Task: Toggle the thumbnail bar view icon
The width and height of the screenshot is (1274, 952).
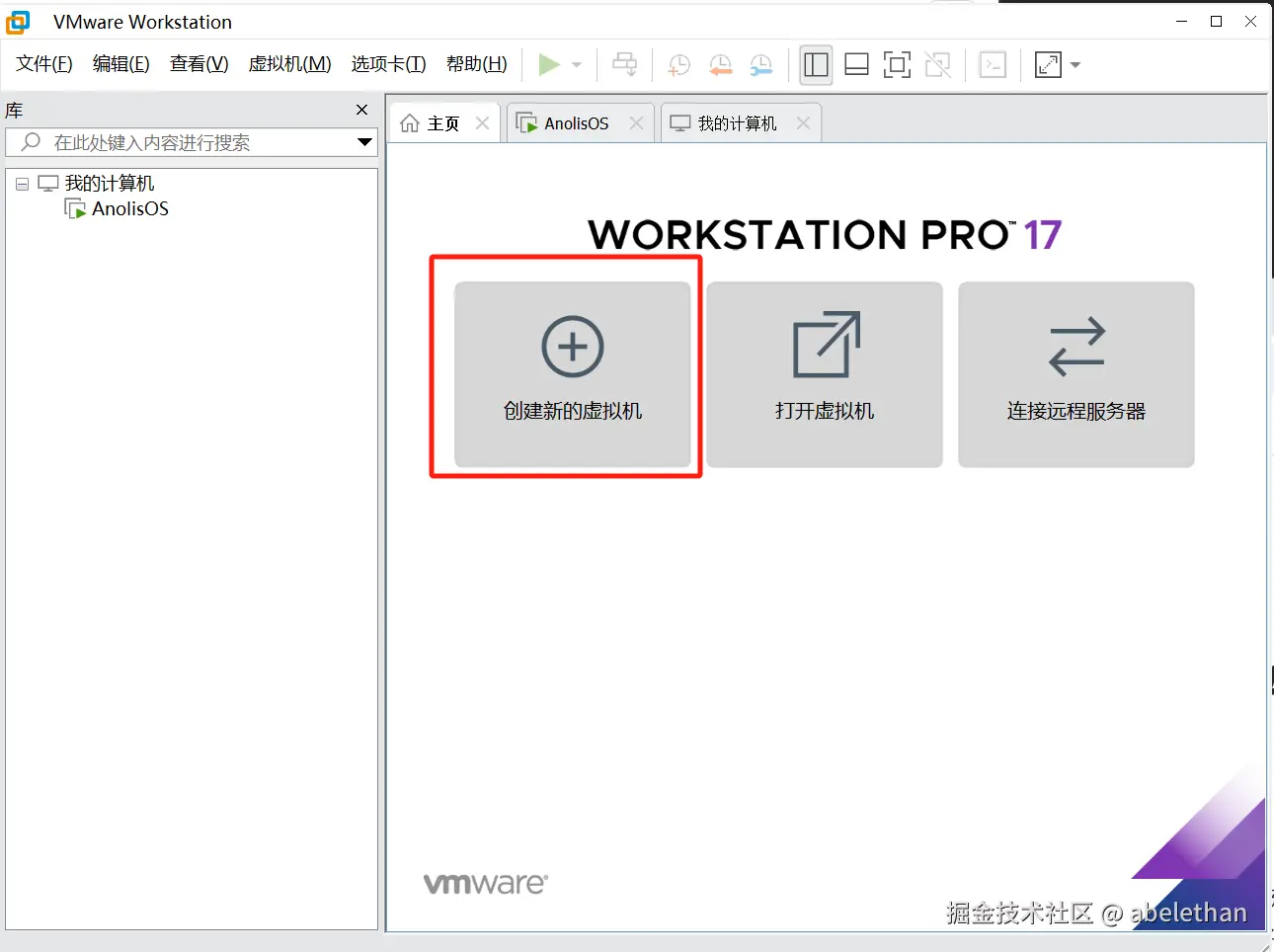Action: click(x=856, y=65)
